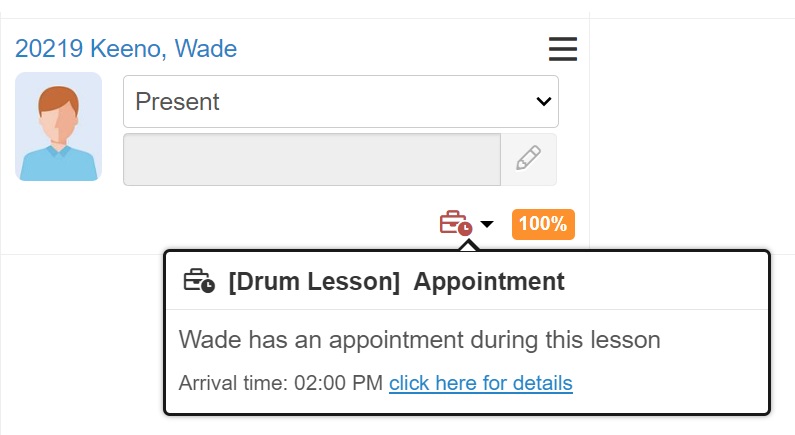Click the pencil edit icon beside comment field
The height and width of the screenshot is (435, 795).
(528, 159)
